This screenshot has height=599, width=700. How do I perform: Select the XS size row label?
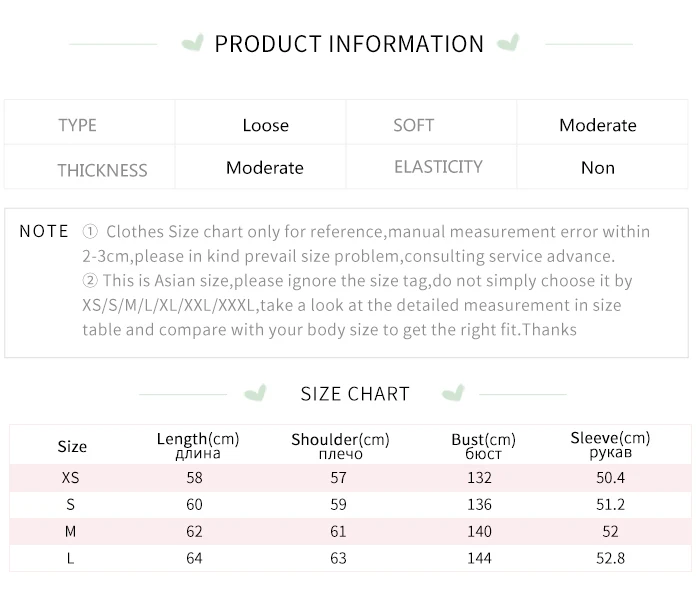pyautogui.click(x=70, y=478)
